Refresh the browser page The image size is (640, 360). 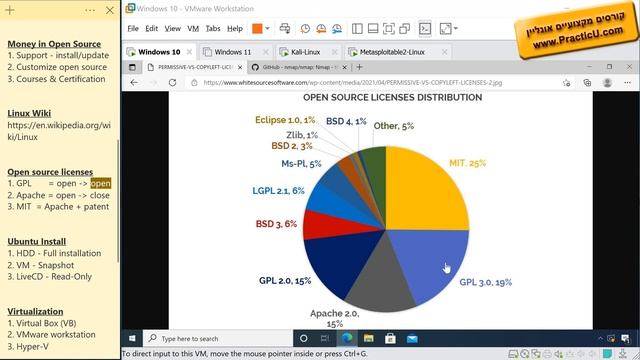click(172, 82)
